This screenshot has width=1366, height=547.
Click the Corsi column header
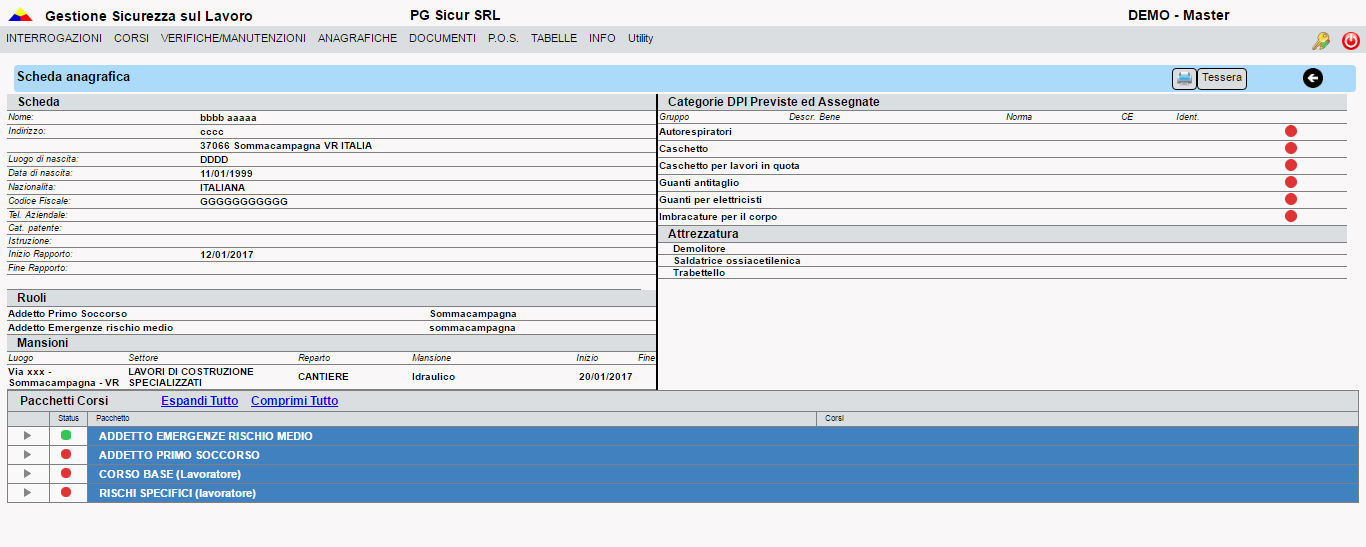point(1087,418)
